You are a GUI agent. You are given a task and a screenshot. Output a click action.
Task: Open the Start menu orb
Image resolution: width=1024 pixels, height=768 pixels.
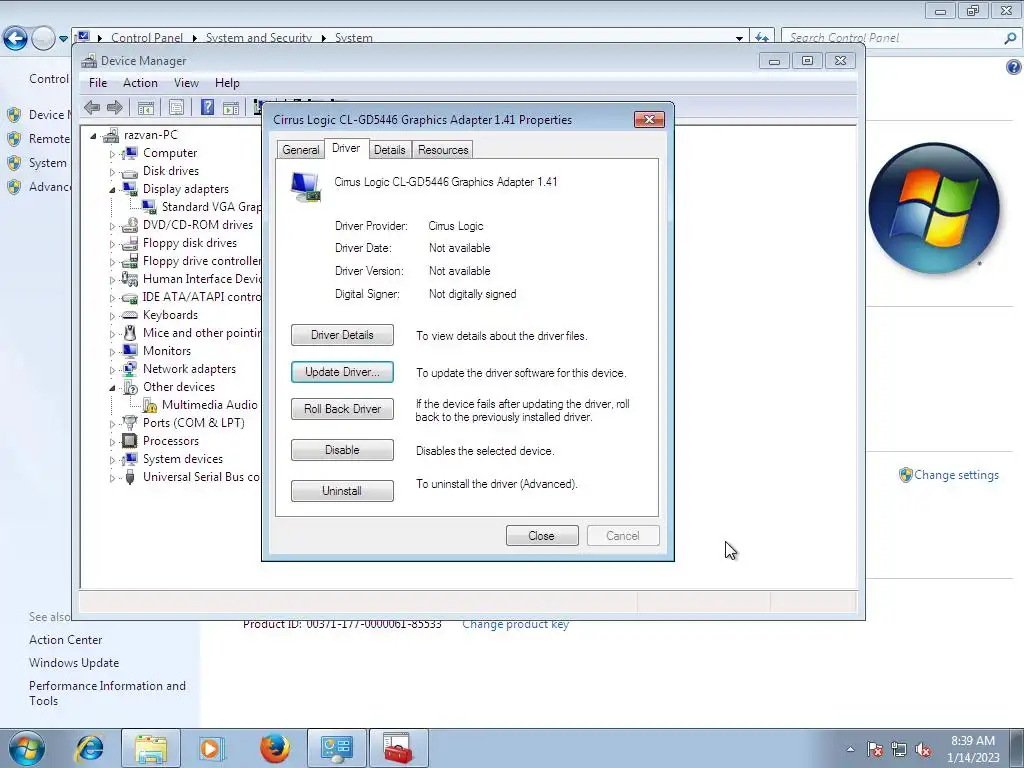27,749
